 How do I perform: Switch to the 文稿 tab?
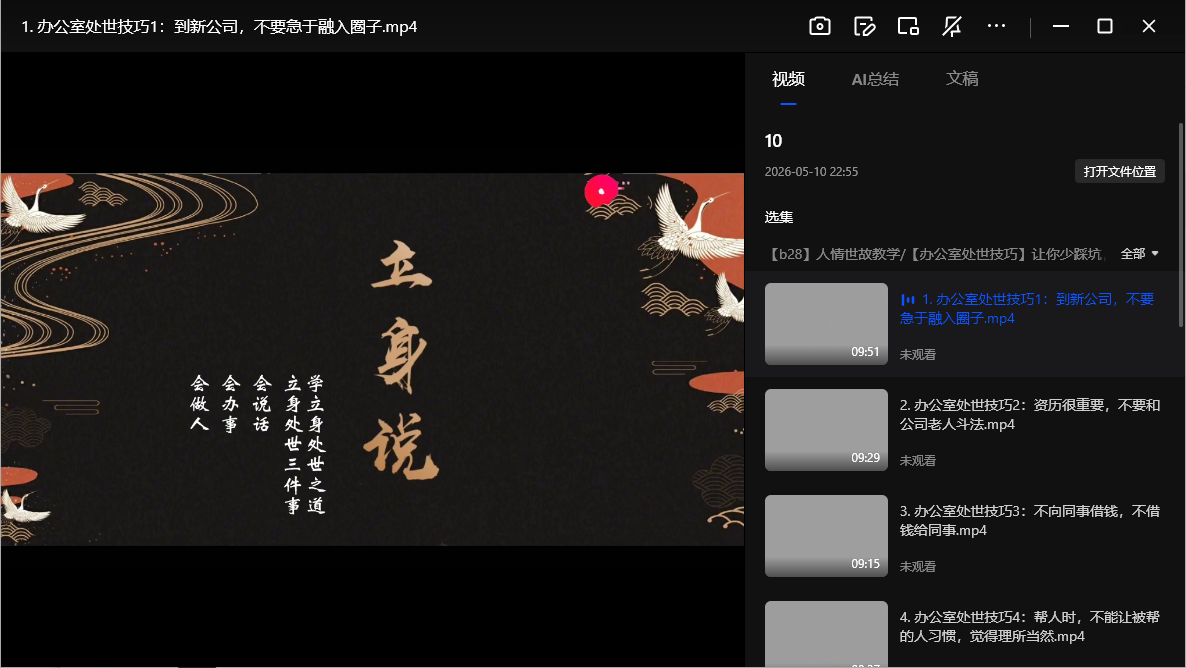click(x=962, y=79)
